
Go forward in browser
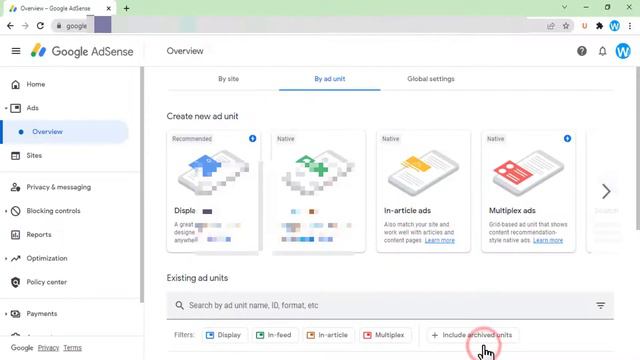(25, 26)
